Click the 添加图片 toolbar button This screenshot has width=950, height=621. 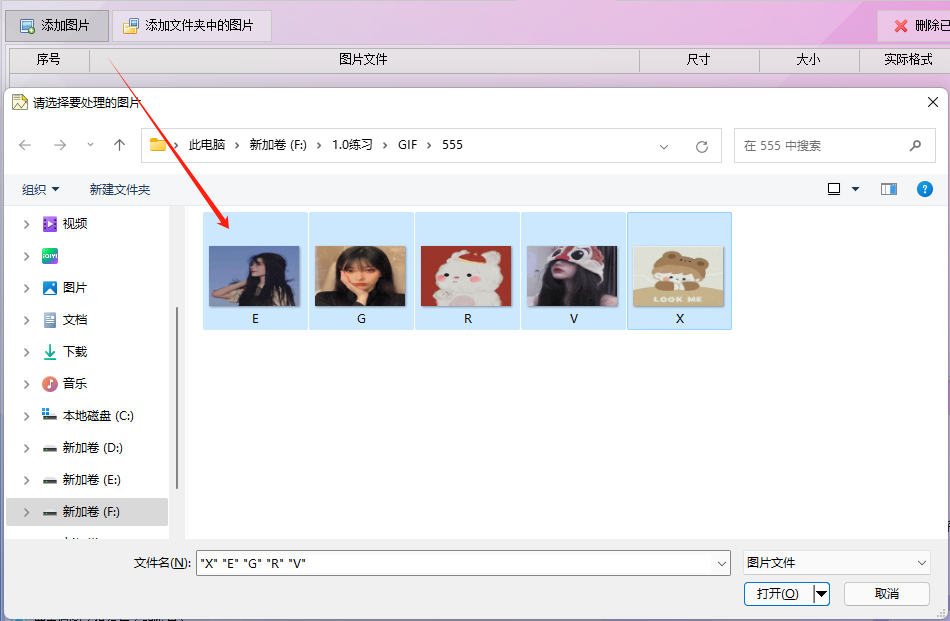[56, 25]
